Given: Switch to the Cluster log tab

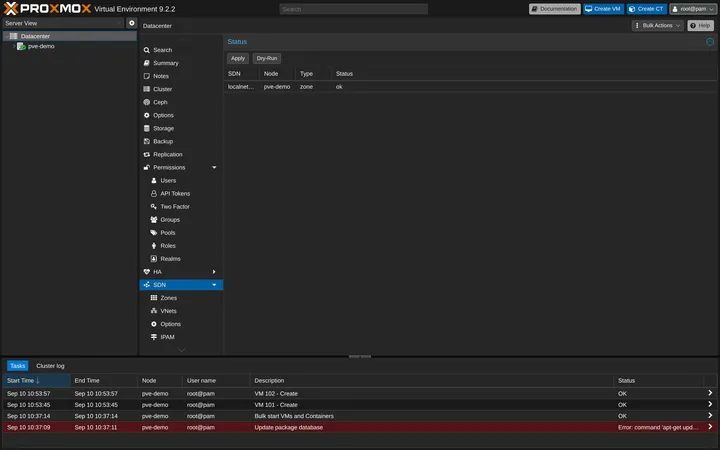Looking at the screenshot, I should coord(50,366).
